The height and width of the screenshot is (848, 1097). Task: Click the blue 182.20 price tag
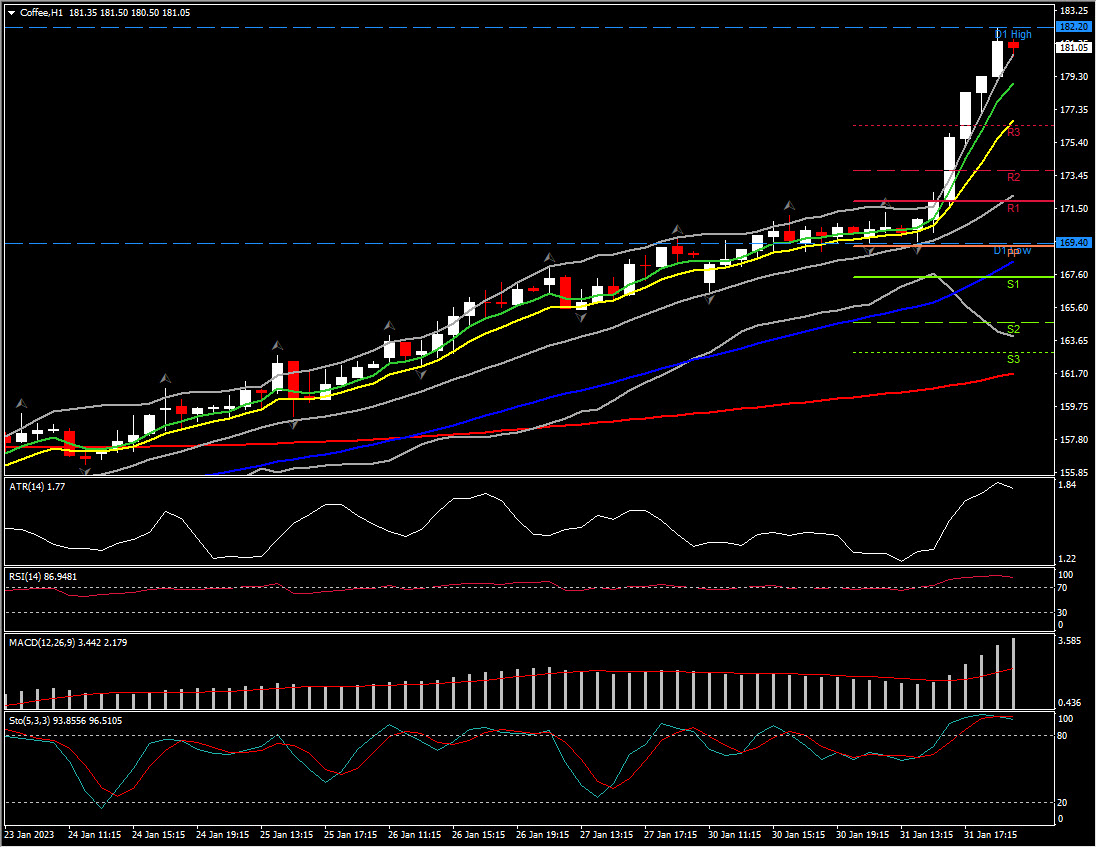pos(1072,27)
